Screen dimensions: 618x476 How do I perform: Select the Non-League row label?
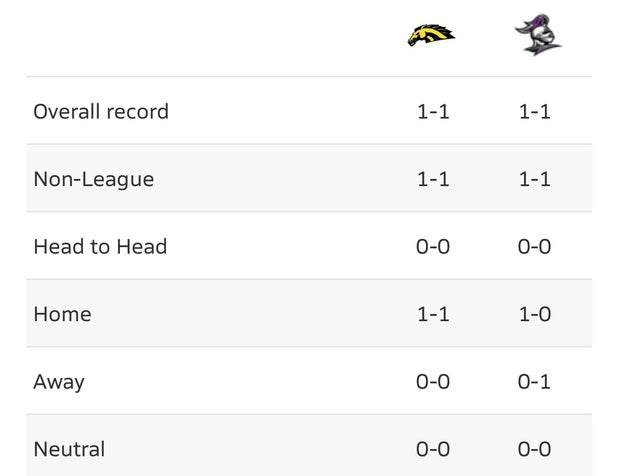click(x=94, y=180)
